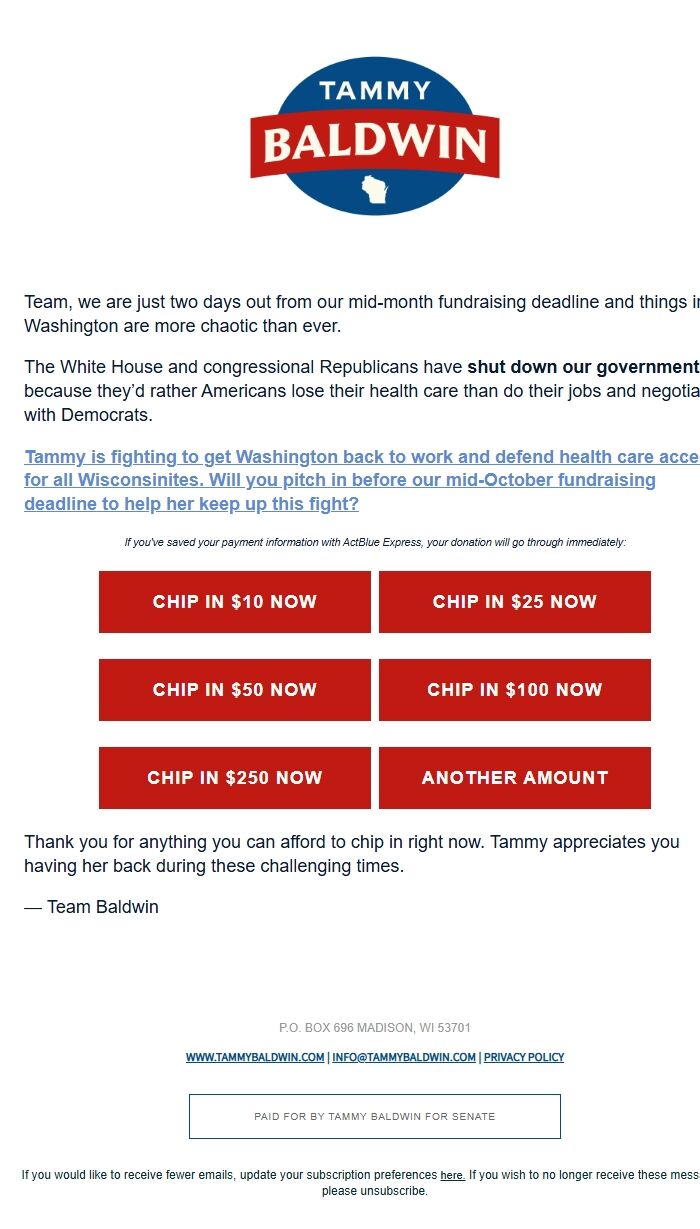Click the '— Team Baldwin' signature line
The image size is (700, 1229).
92,907
